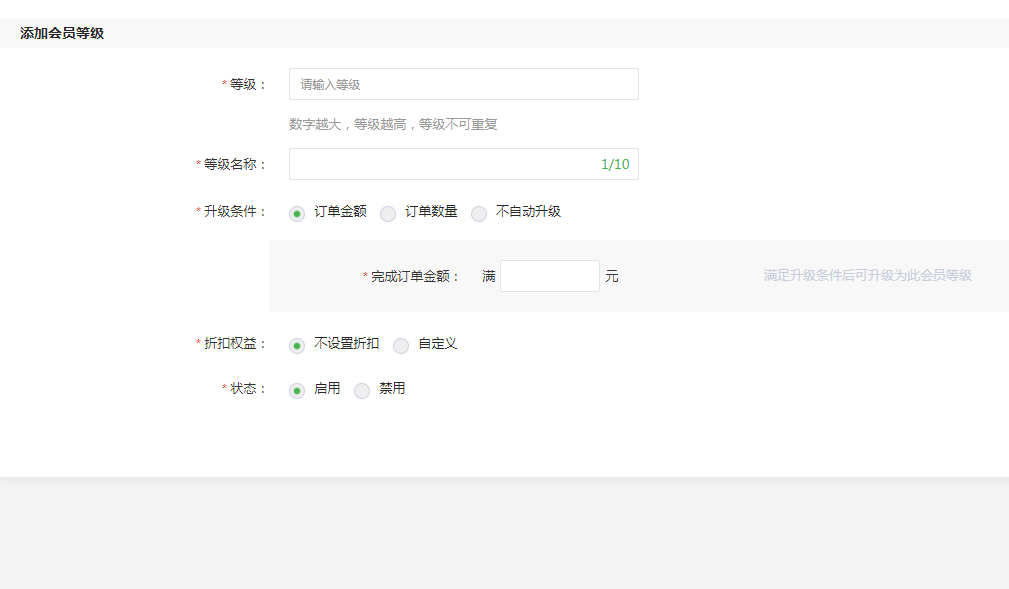Click the 升级条件 label
This screenshot has width=1009, height=589.
231,212
